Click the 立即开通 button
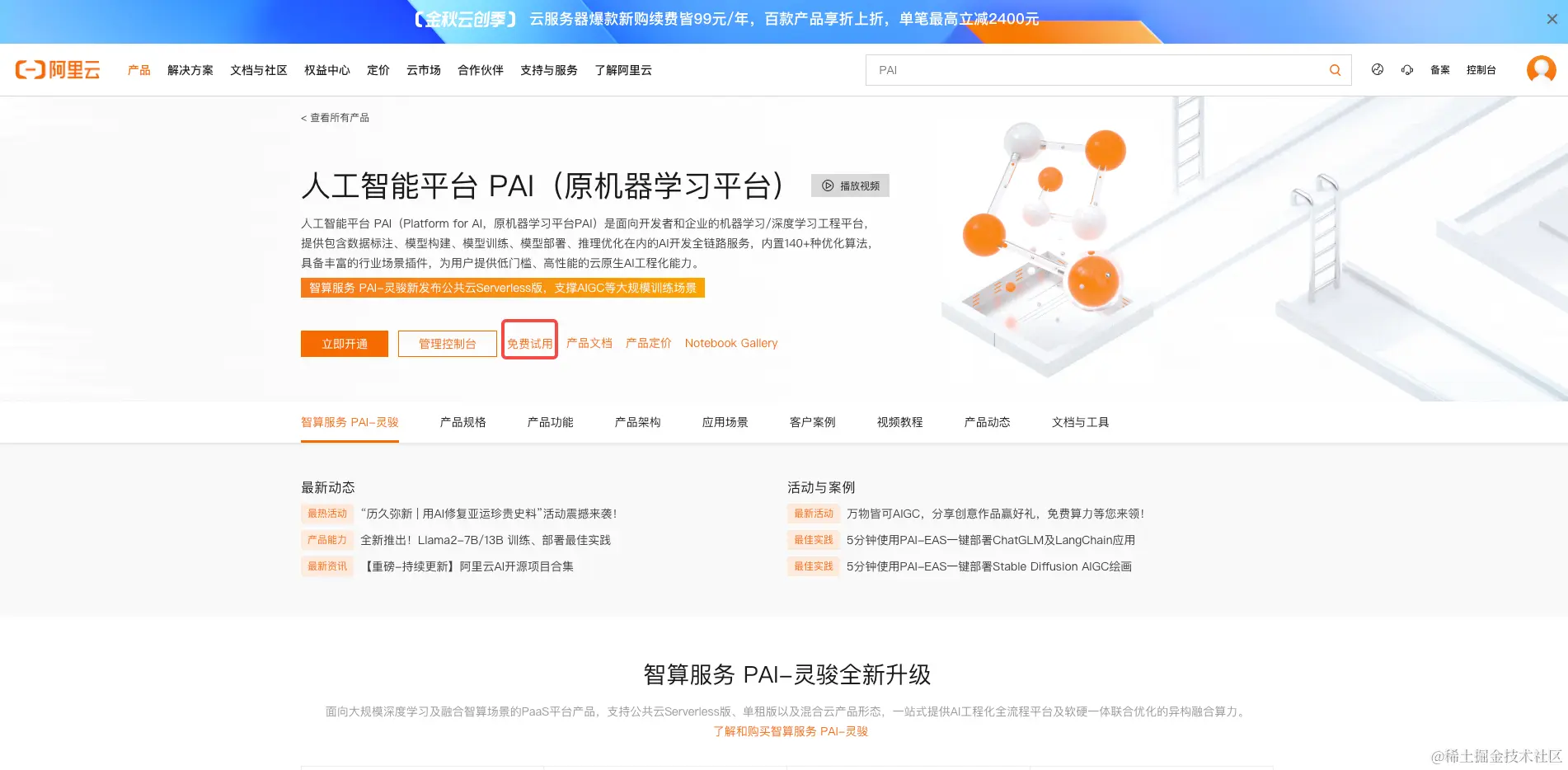 click(345, 344)
